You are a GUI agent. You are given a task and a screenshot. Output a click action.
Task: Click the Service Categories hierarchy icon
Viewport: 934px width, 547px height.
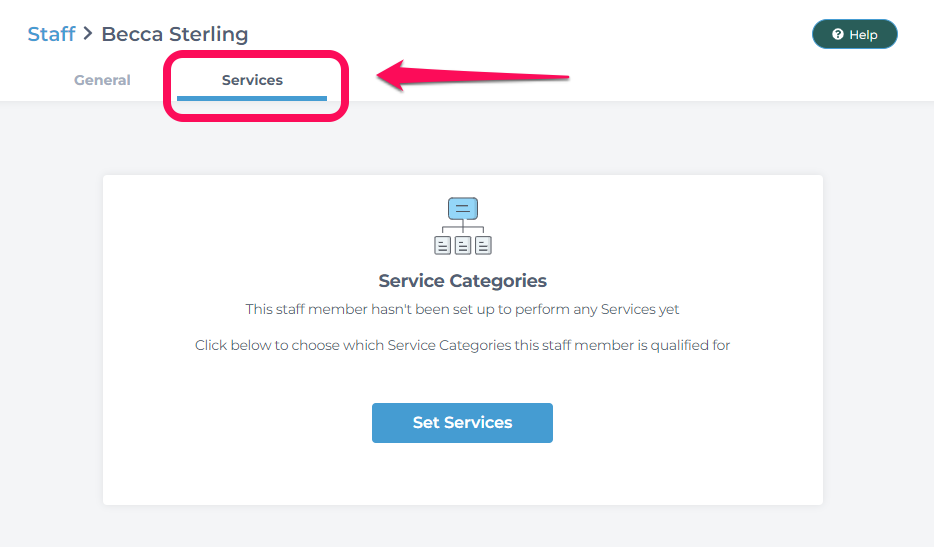pyautogui.click(x=463, y=226)
